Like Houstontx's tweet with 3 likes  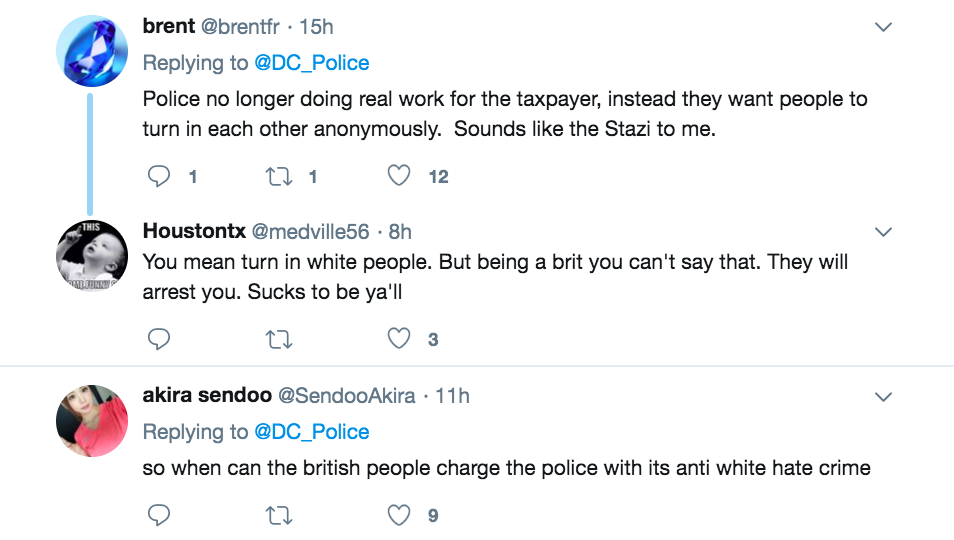click(x=399, y=339)
